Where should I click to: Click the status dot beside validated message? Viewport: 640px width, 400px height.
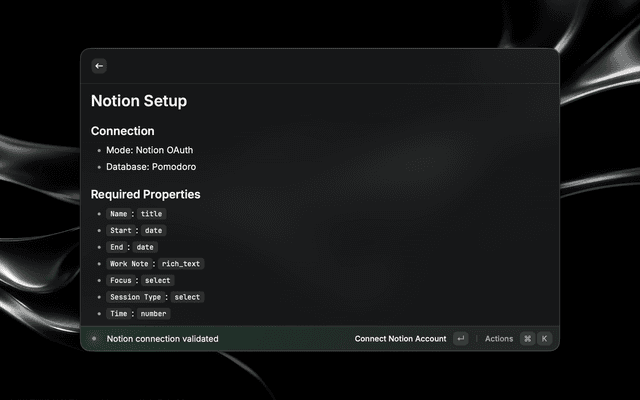point(94,338)
